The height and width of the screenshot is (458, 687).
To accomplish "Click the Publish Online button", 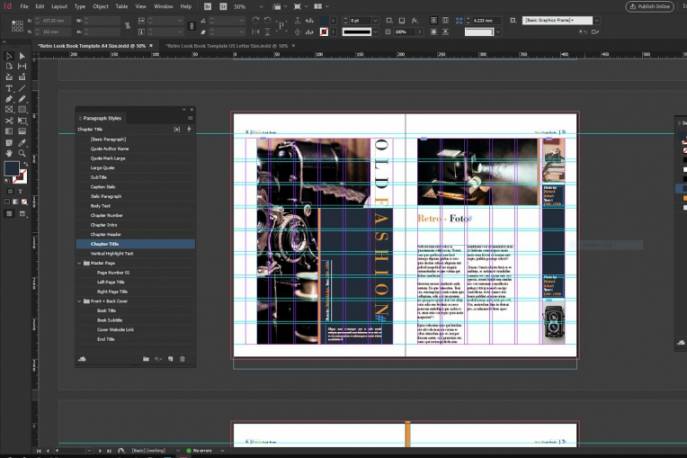I will (x=649, y=6).
